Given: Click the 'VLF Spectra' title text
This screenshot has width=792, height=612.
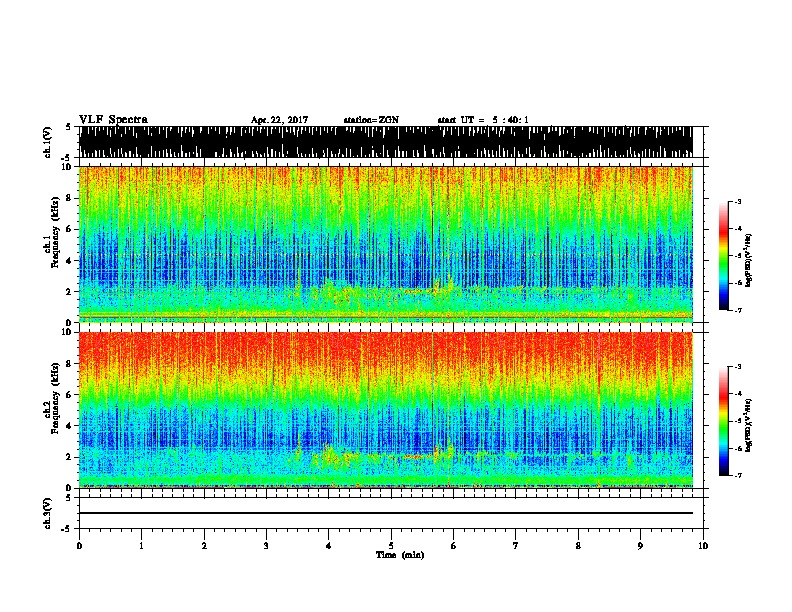Looking at the screenshot, I should pos(113,120).
